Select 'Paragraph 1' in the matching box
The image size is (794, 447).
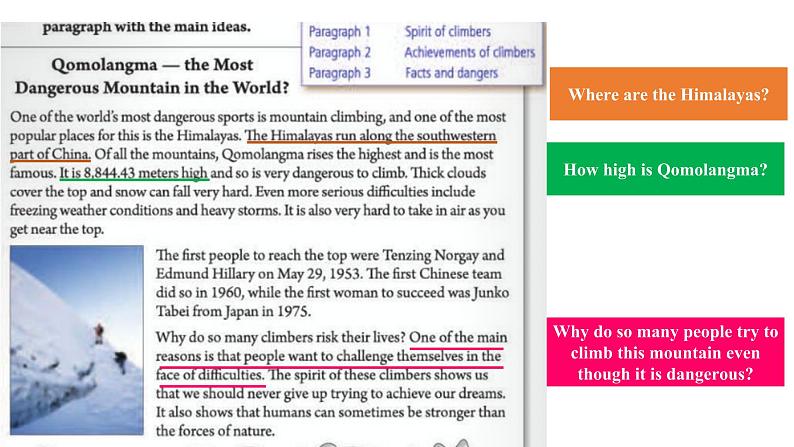coord(339,31)
